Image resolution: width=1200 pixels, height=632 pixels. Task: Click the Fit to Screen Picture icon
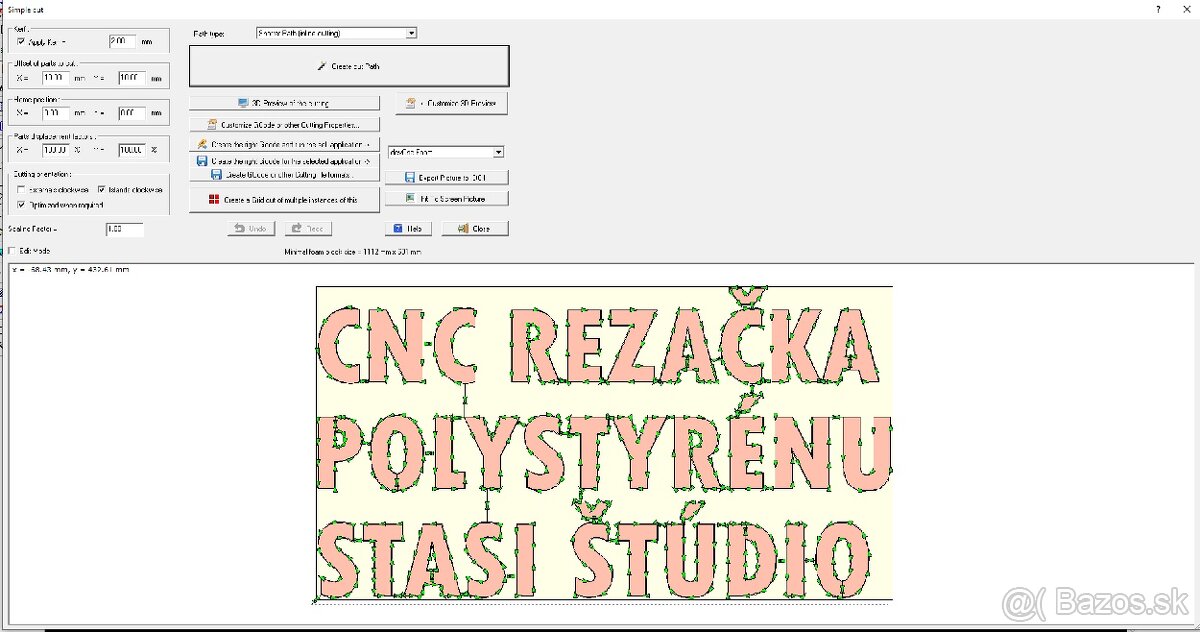pos(409,198)
